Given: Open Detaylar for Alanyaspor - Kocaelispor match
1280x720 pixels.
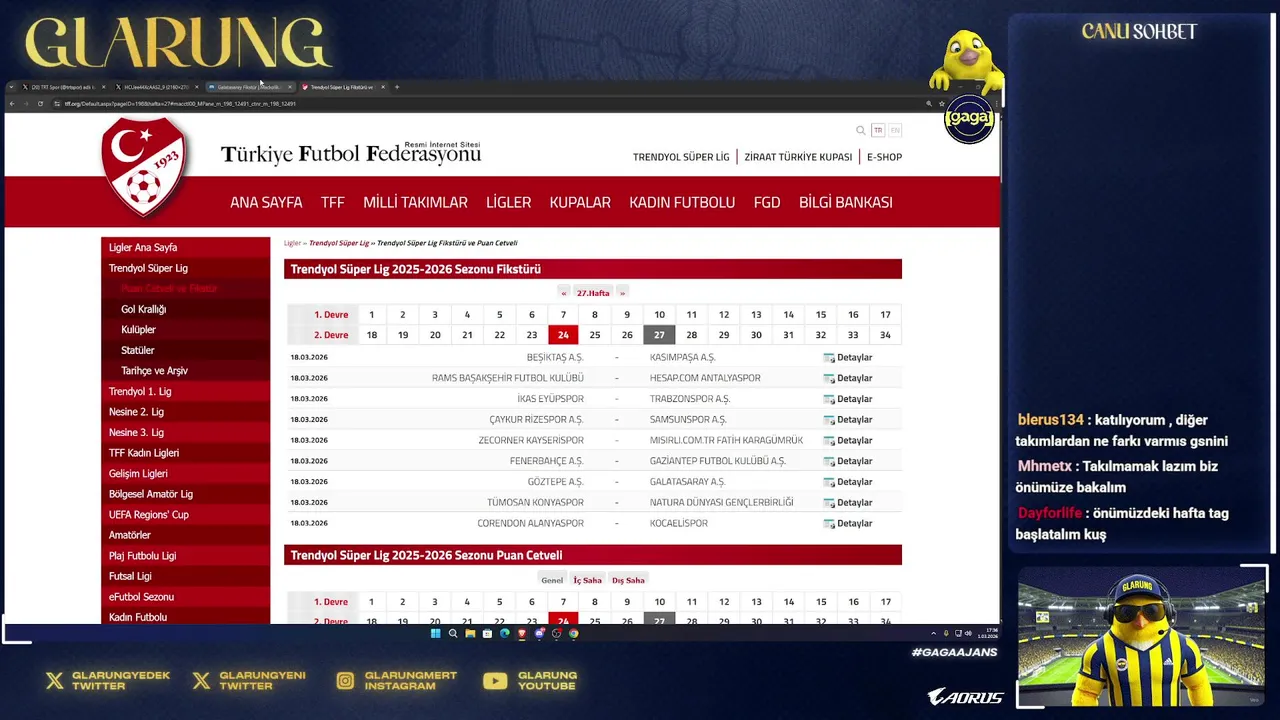Looking at the screenshot, I should (848, 523).
